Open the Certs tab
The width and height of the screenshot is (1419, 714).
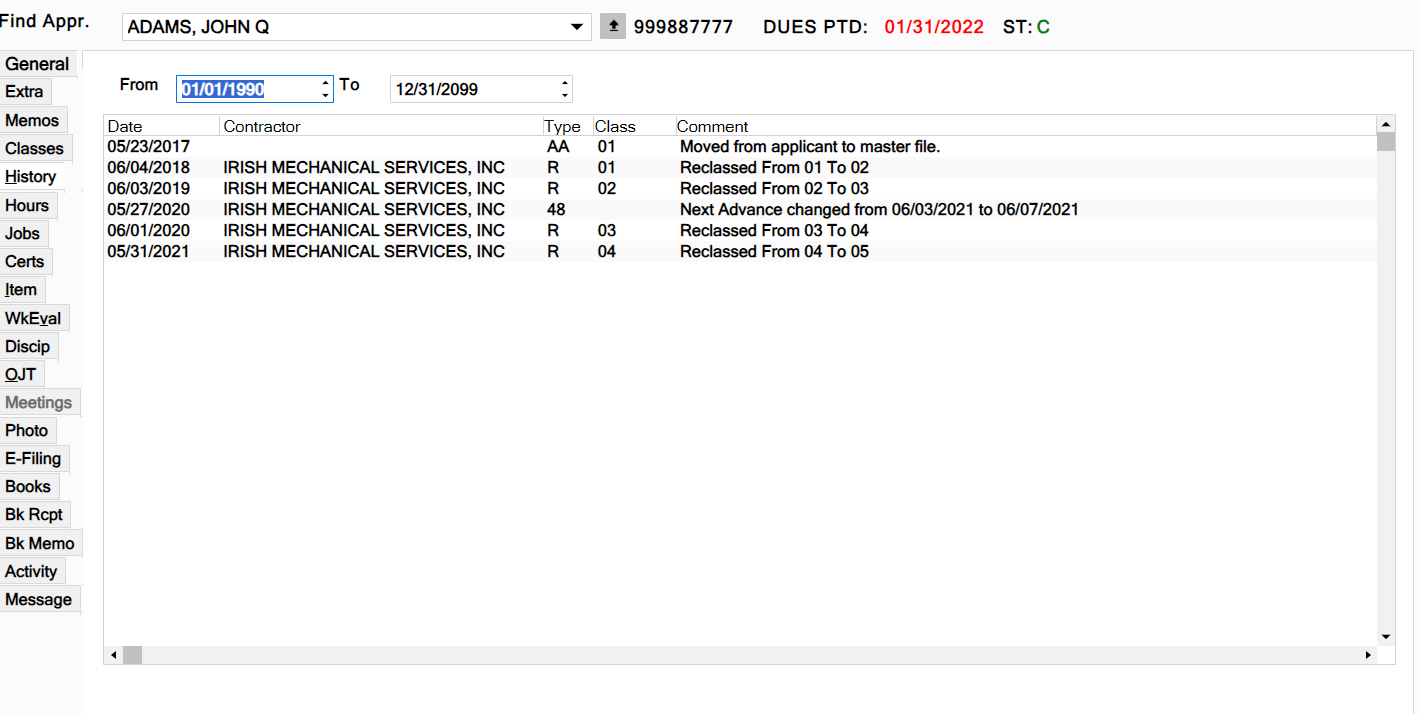click(x=25, y=262)
